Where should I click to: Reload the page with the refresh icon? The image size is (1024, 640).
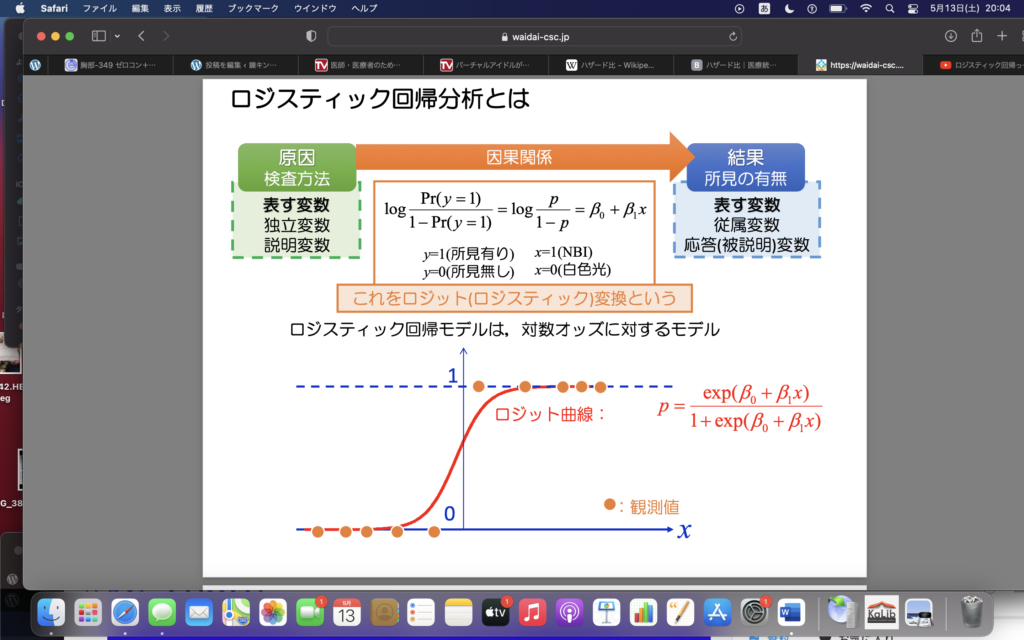pos(734,36)
